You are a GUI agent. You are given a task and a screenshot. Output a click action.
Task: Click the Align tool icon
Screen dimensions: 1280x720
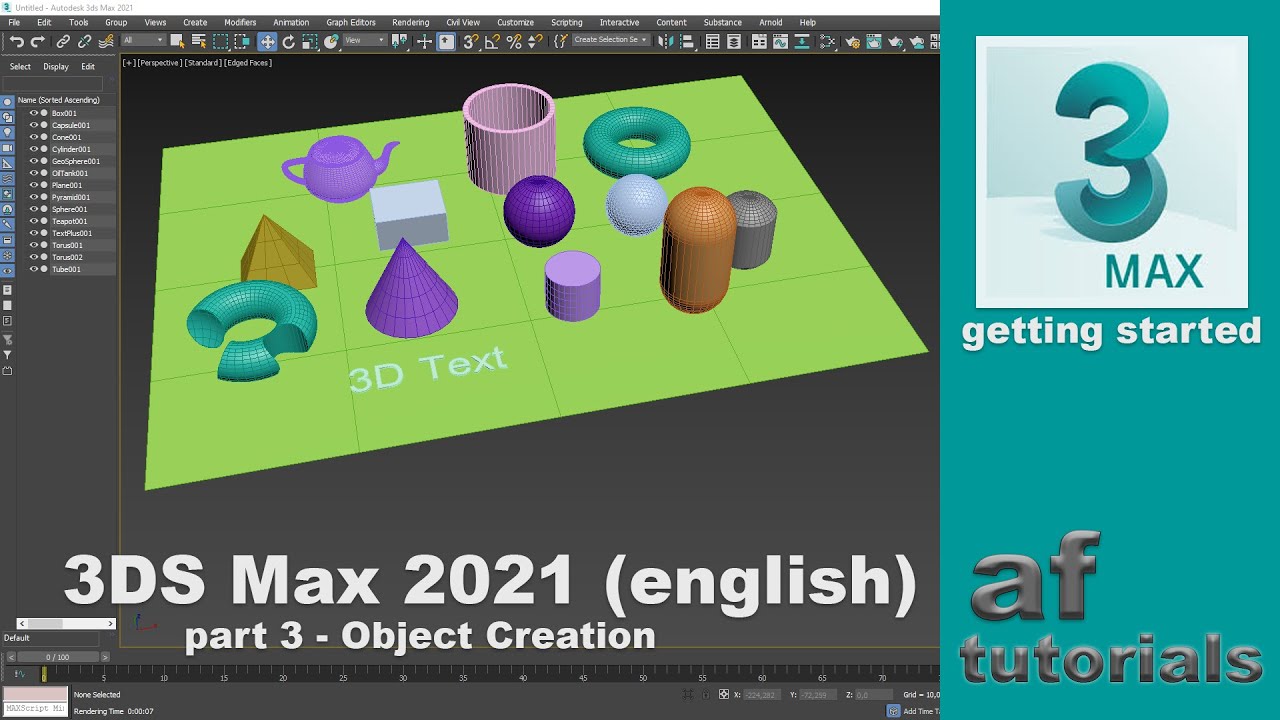(687, 41)
